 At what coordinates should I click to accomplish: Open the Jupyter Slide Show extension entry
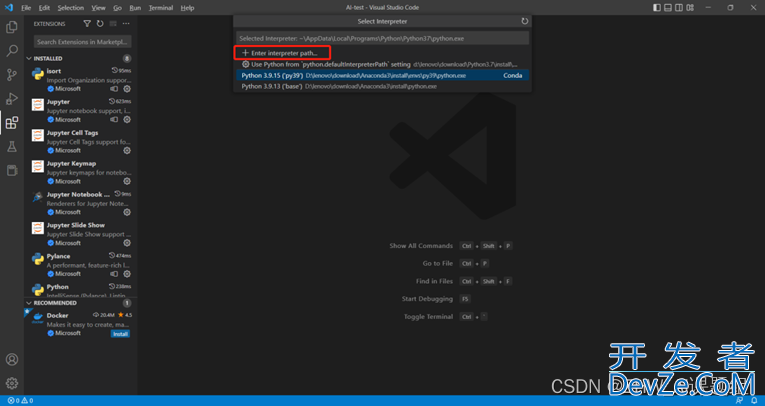coord(81,234)
